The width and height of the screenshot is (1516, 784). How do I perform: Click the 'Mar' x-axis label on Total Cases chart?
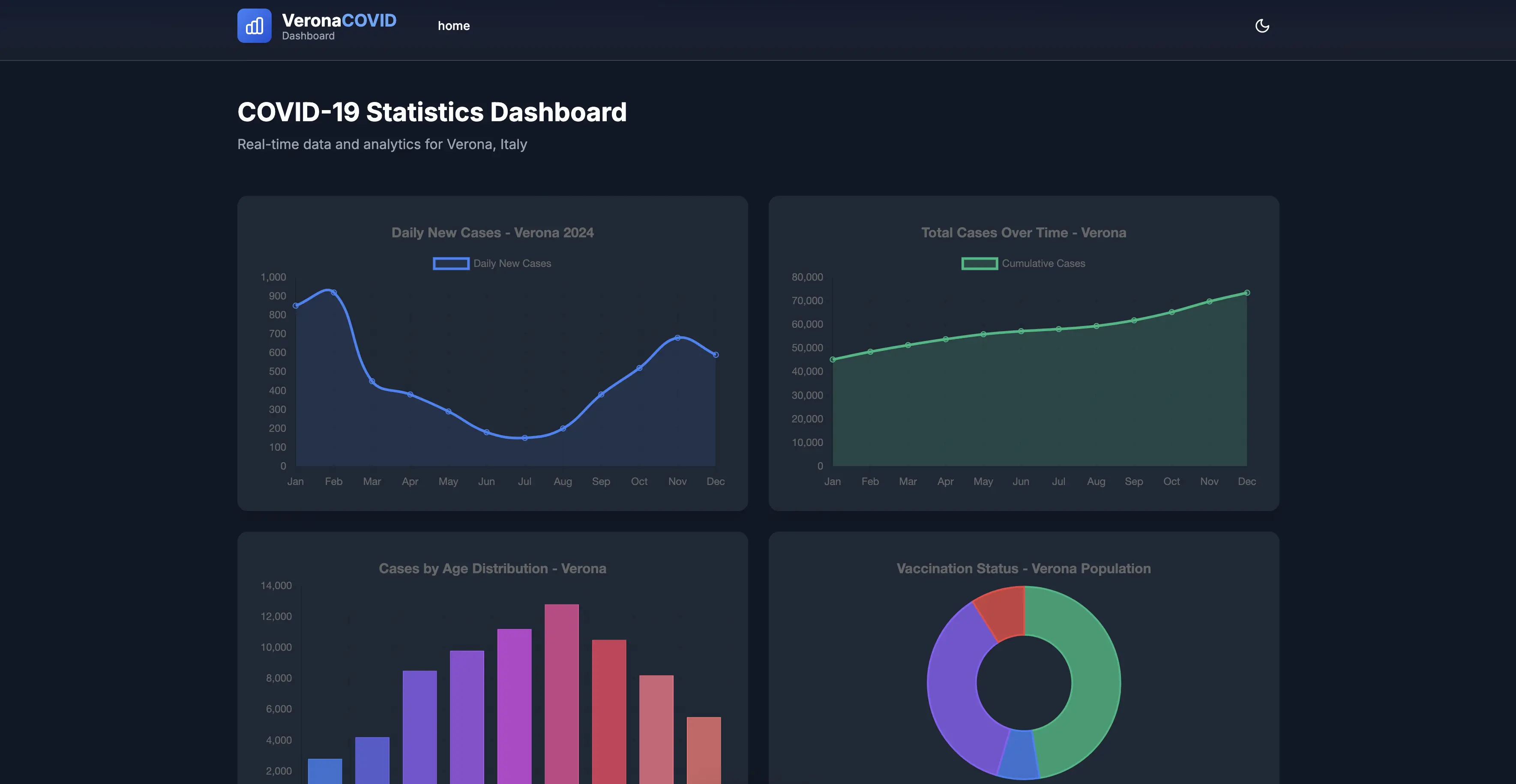908,482
